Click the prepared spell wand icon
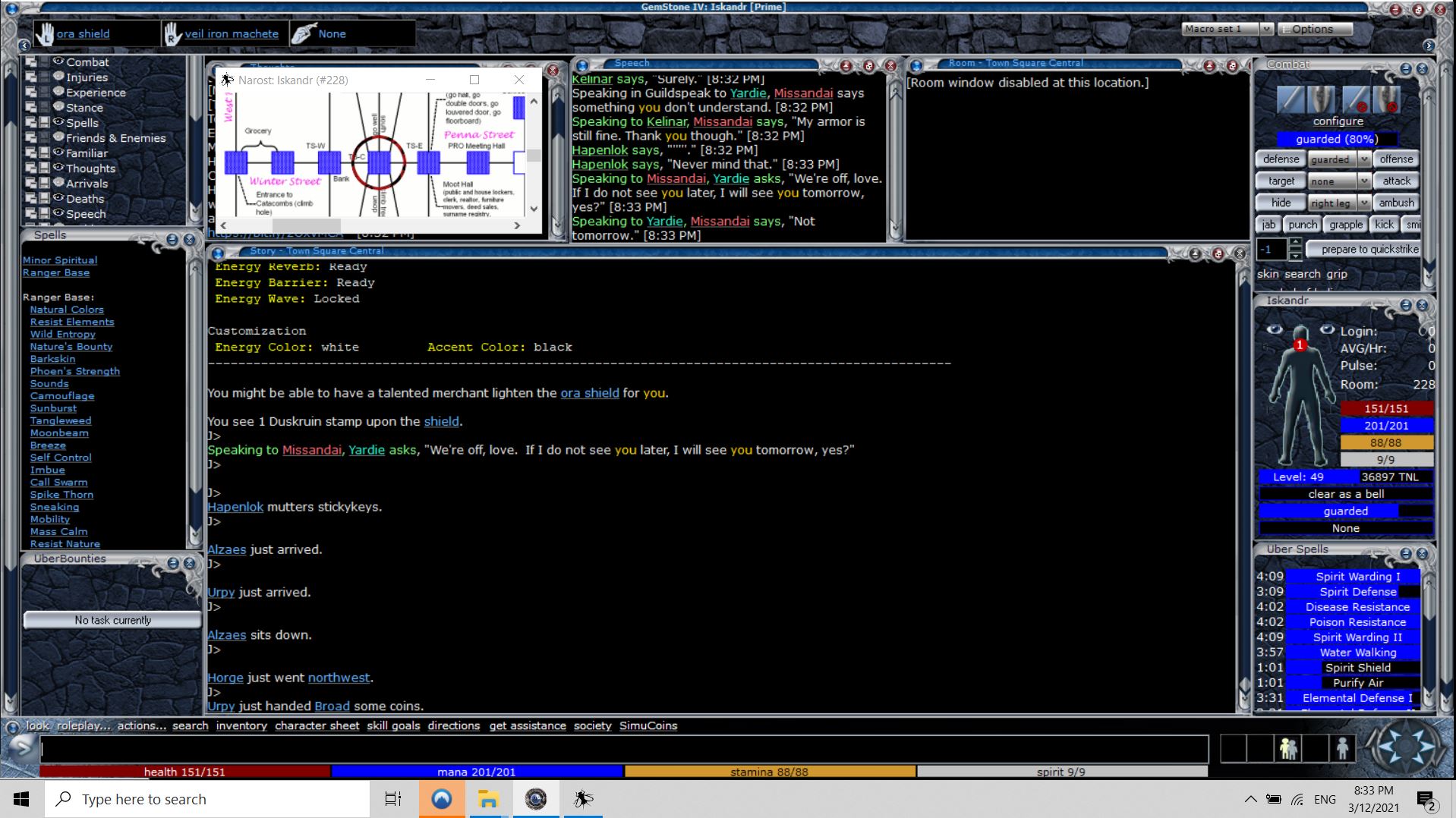Screen dimensions: 1456x818 point(304,33)
